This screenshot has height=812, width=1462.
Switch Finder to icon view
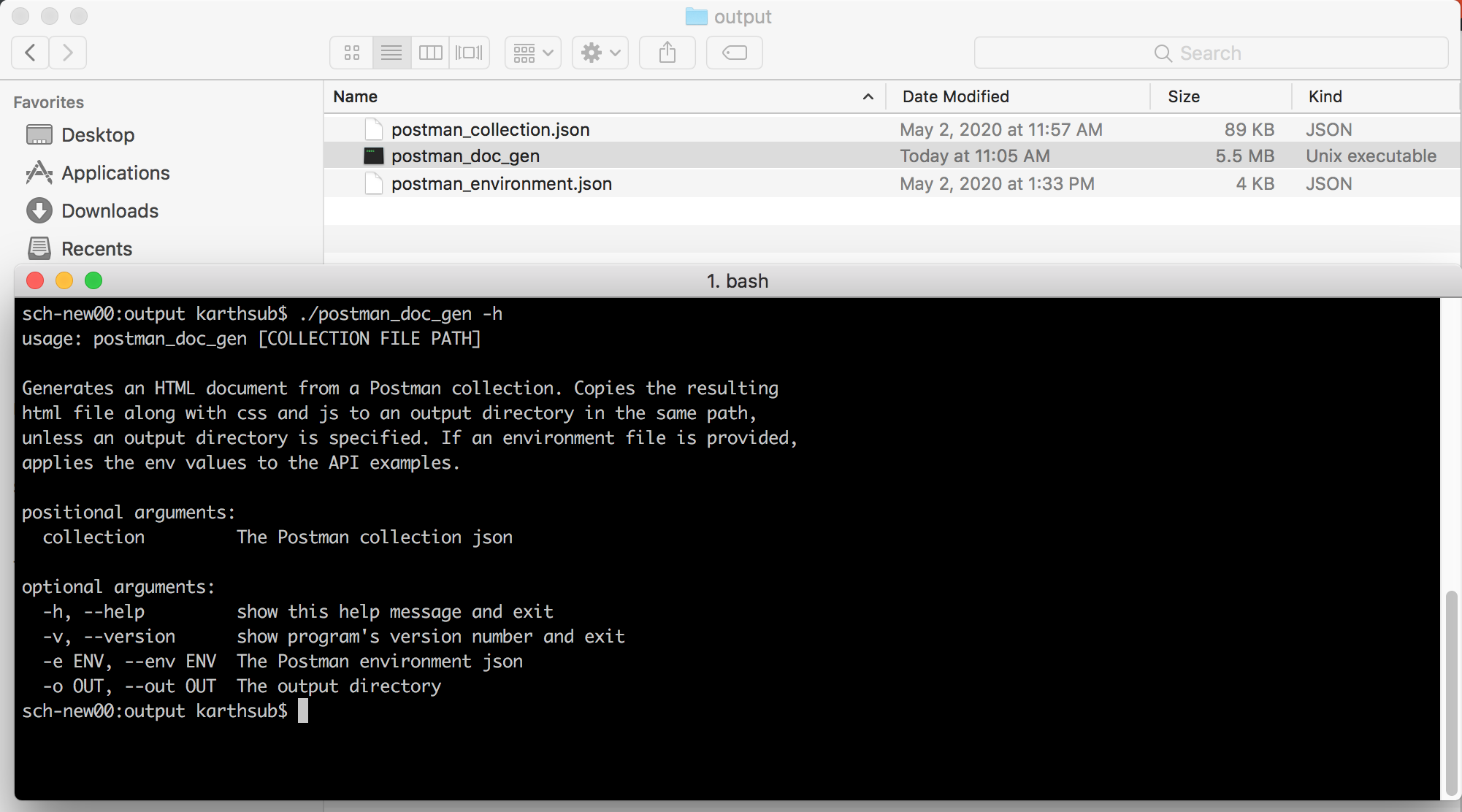352,53
